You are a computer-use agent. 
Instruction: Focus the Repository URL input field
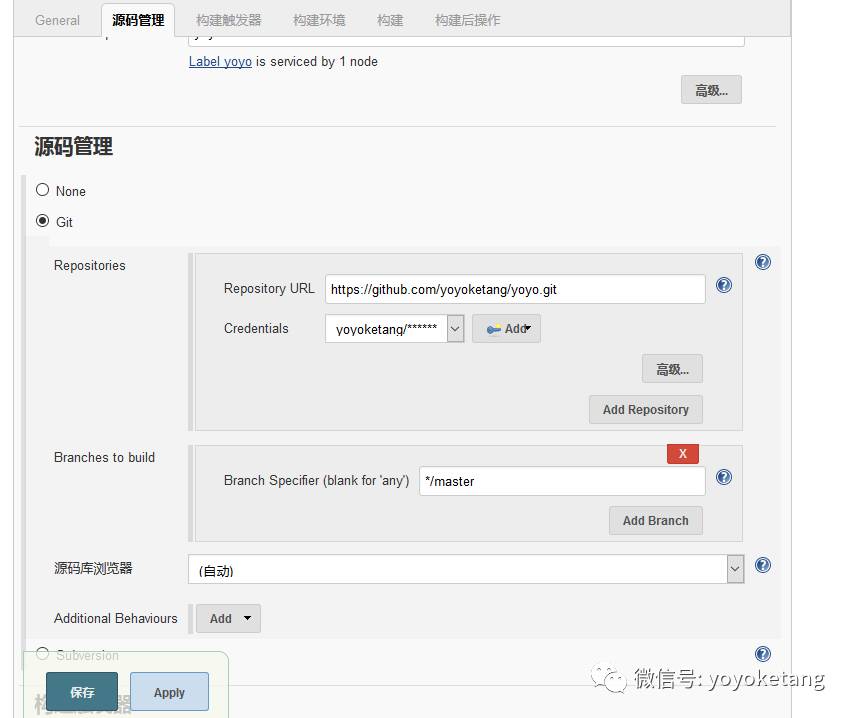coord(515,289)
